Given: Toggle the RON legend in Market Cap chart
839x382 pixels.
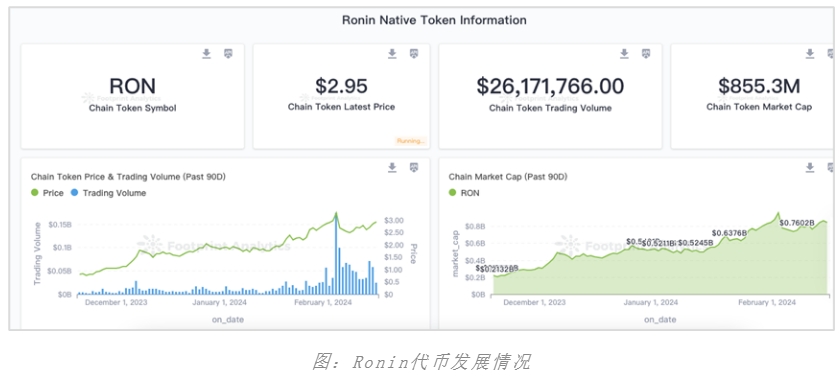Looking at the screenshot, I should pyautogui.click(x=464, y=193).
